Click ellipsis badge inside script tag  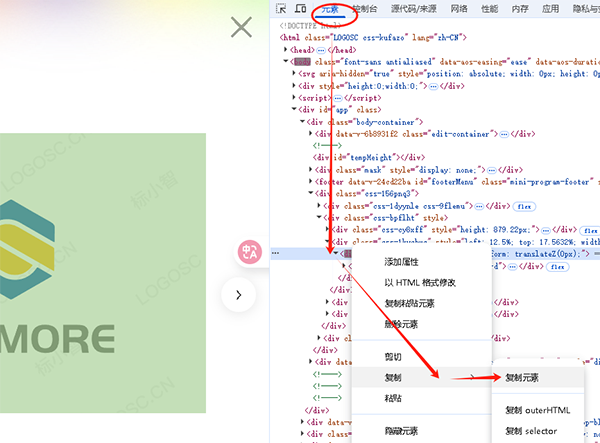coord(338,98)
